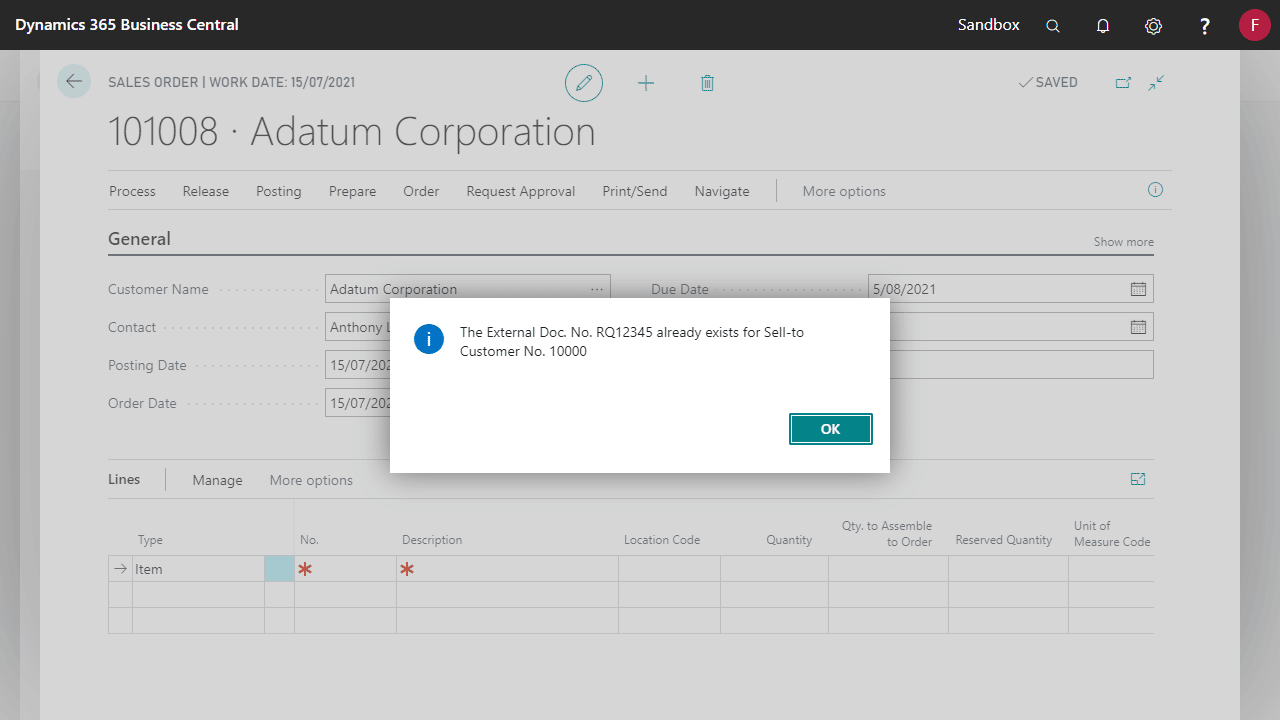The width and height of the screenshot is (1280, 720).
Task: Click the Quantity column header
Action: click(789, 540)
